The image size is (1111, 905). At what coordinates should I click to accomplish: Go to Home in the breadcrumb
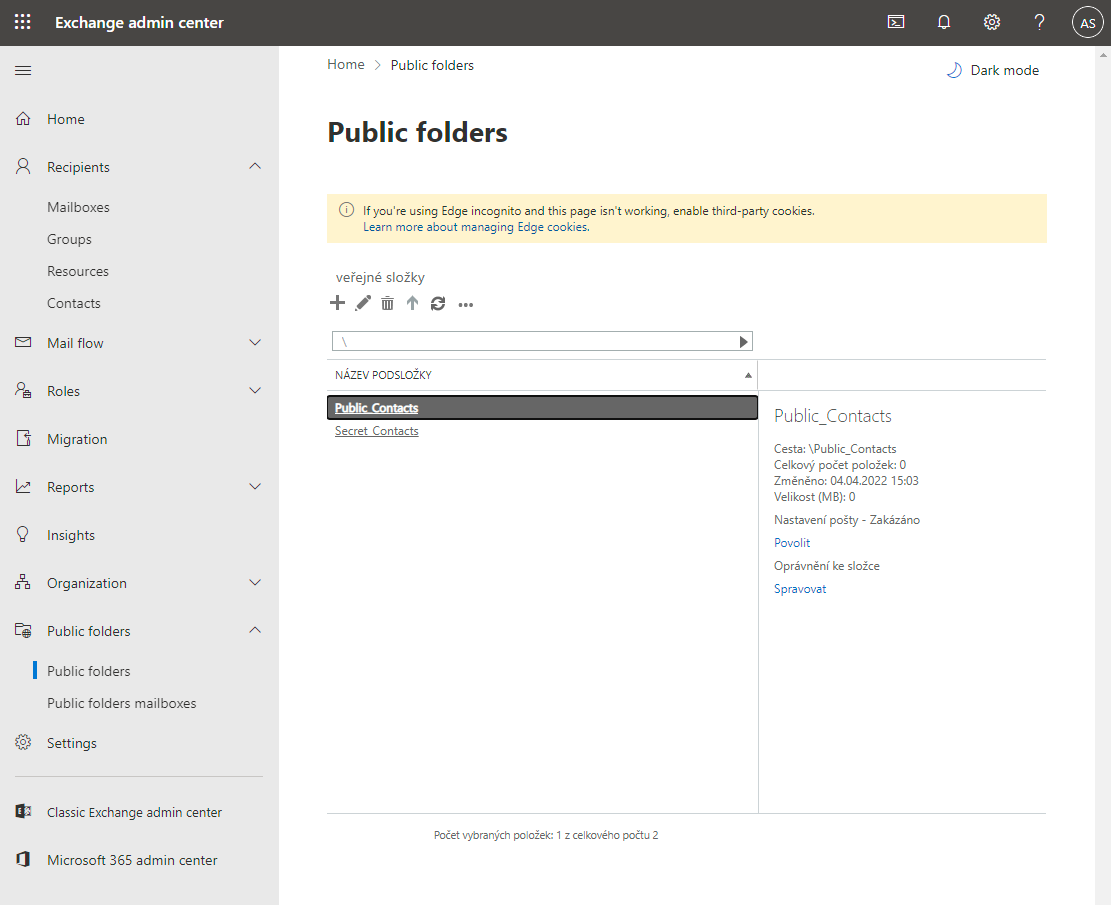(346, 64)
